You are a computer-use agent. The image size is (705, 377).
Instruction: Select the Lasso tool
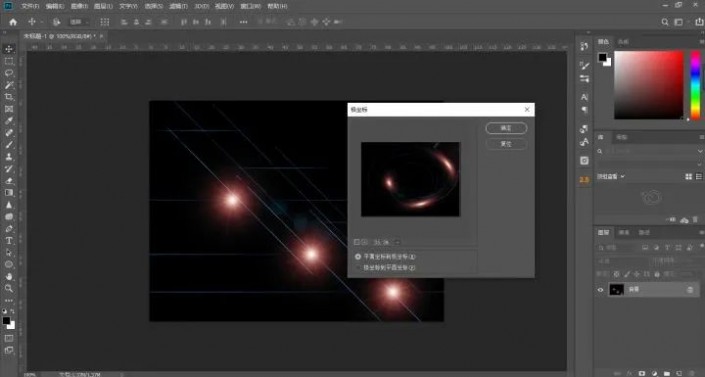(x=9, y=73)
